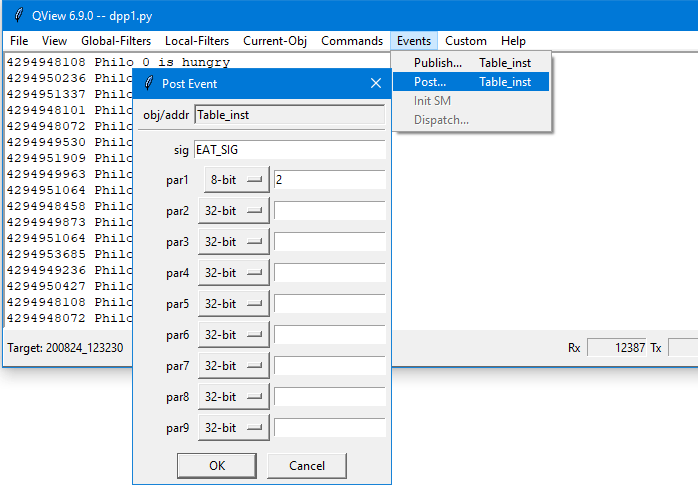
Task: Focus the par1 value field
Action: [329, 180]
